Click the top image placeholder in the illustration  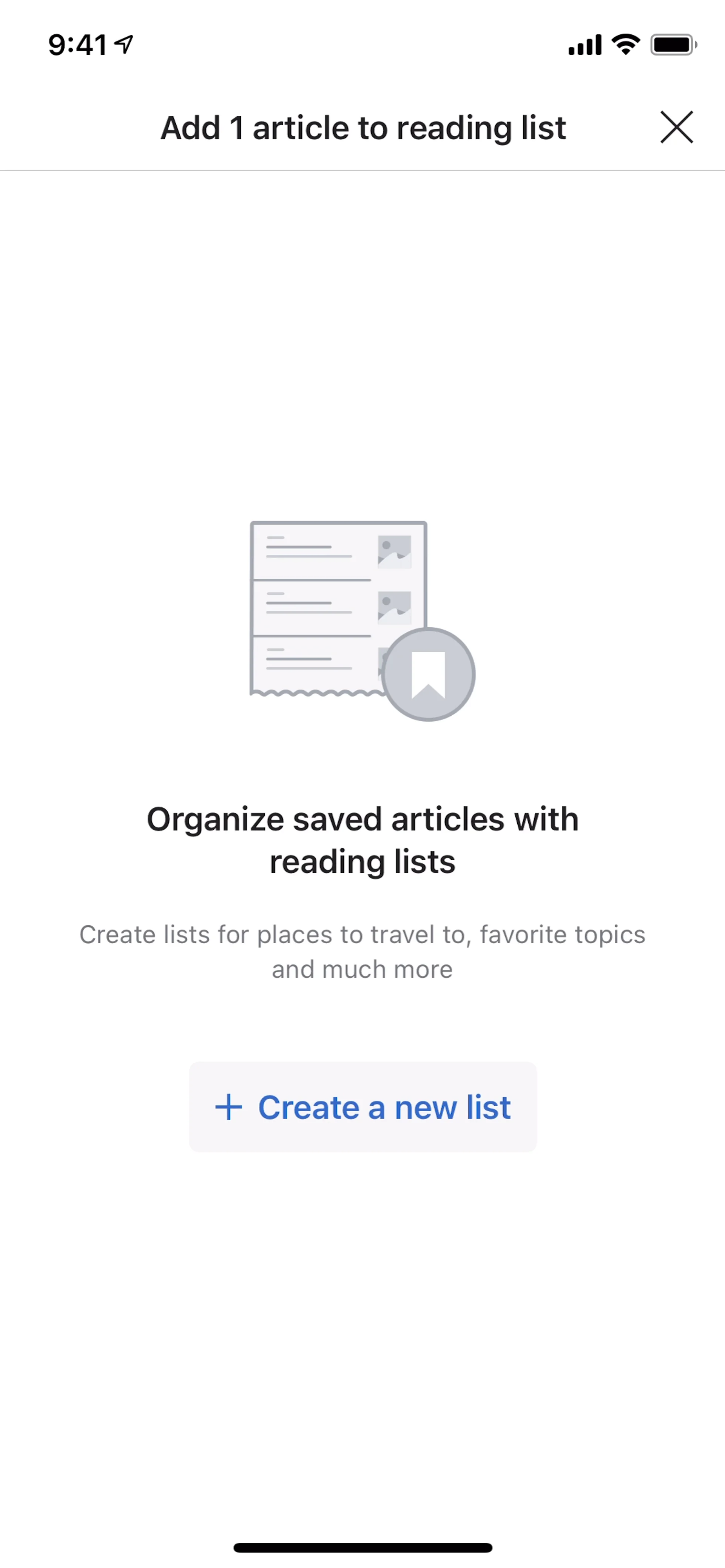pyautogui.click(x=394, y=551)
